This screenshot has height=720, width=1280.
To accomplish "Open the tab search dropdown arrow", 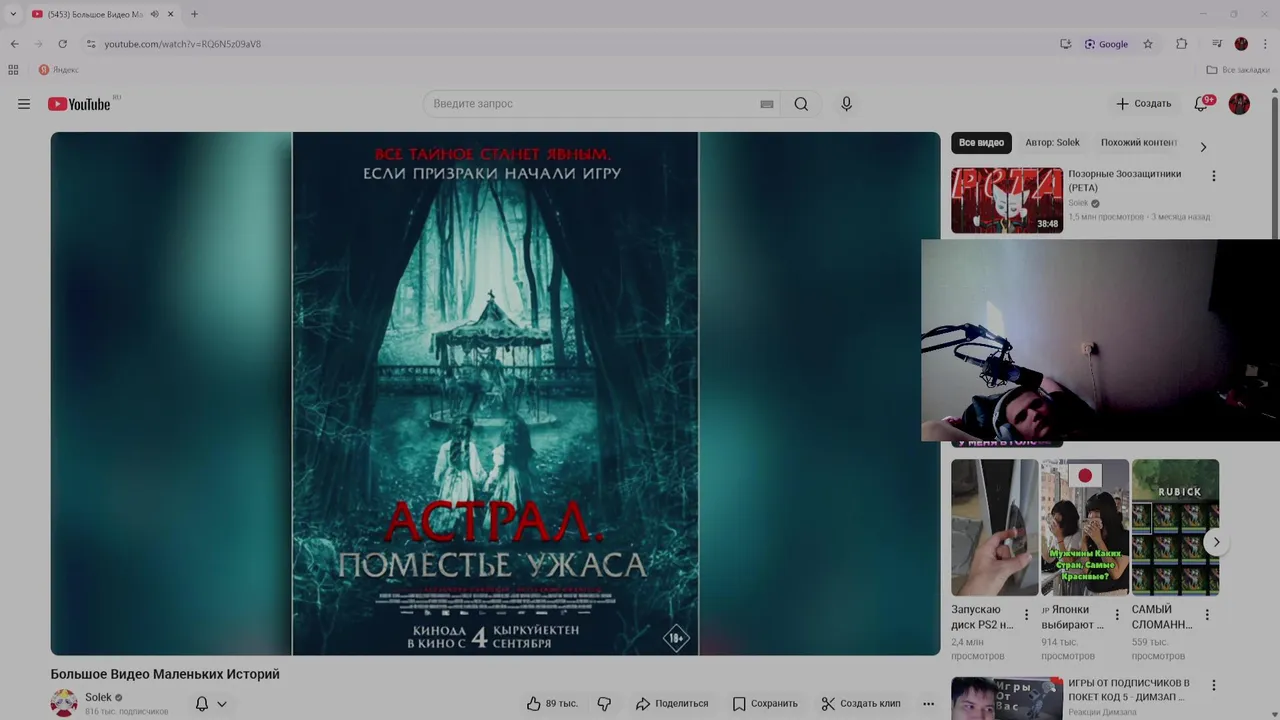I will point(13,14).
